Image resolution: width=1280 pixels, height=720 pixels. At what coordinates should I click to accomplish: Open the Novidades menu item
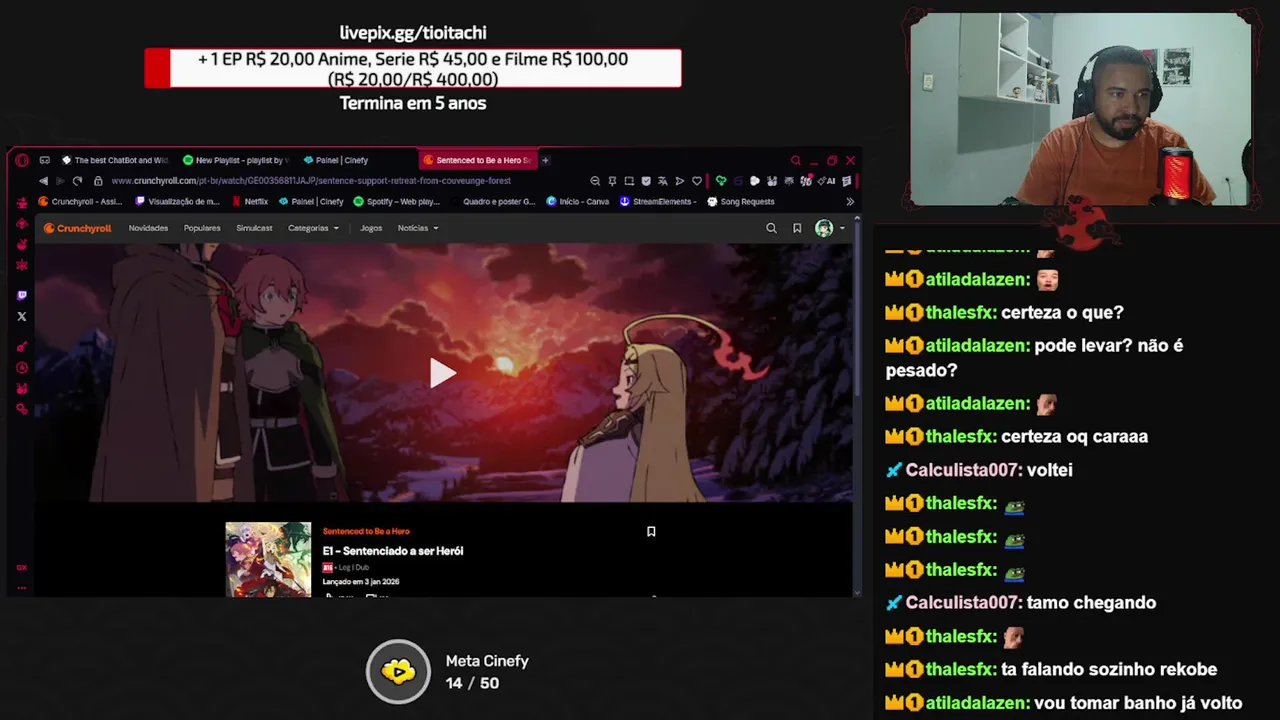(148, 228)
